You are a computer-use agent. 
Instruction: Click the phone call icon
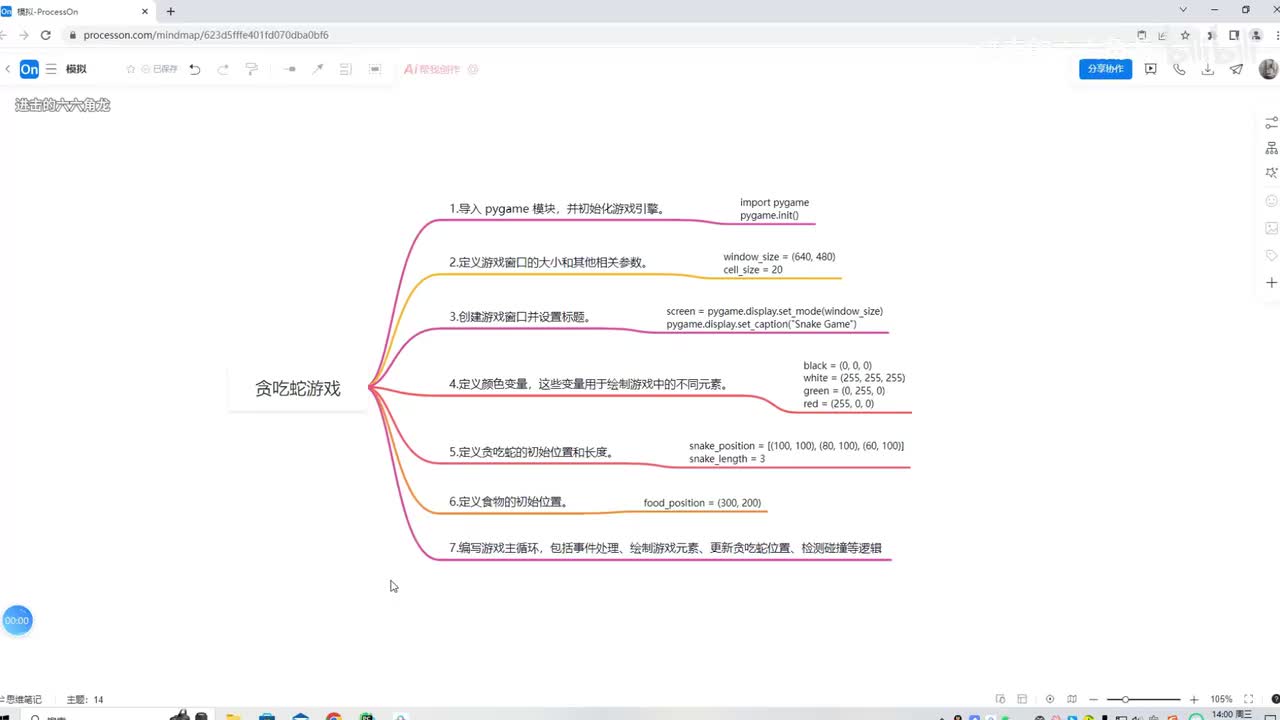(1179, 69)
